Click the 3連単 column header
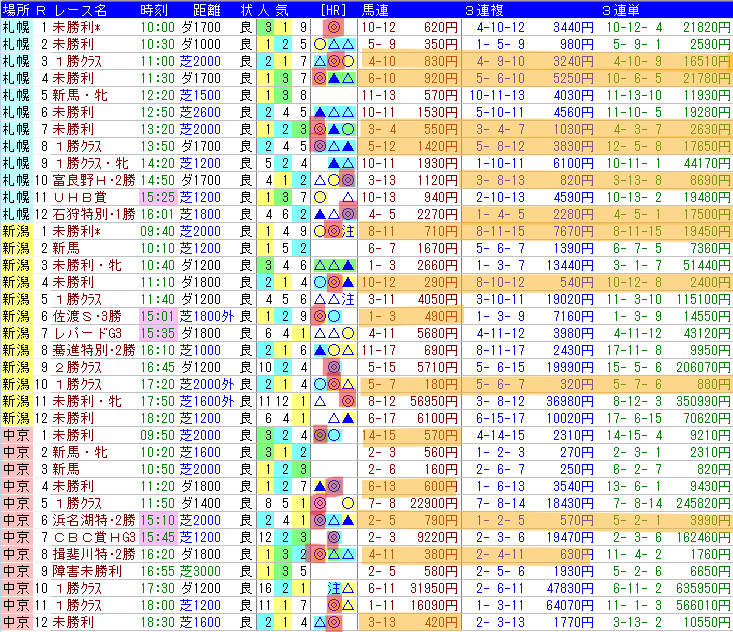 [x=621, y=10]
